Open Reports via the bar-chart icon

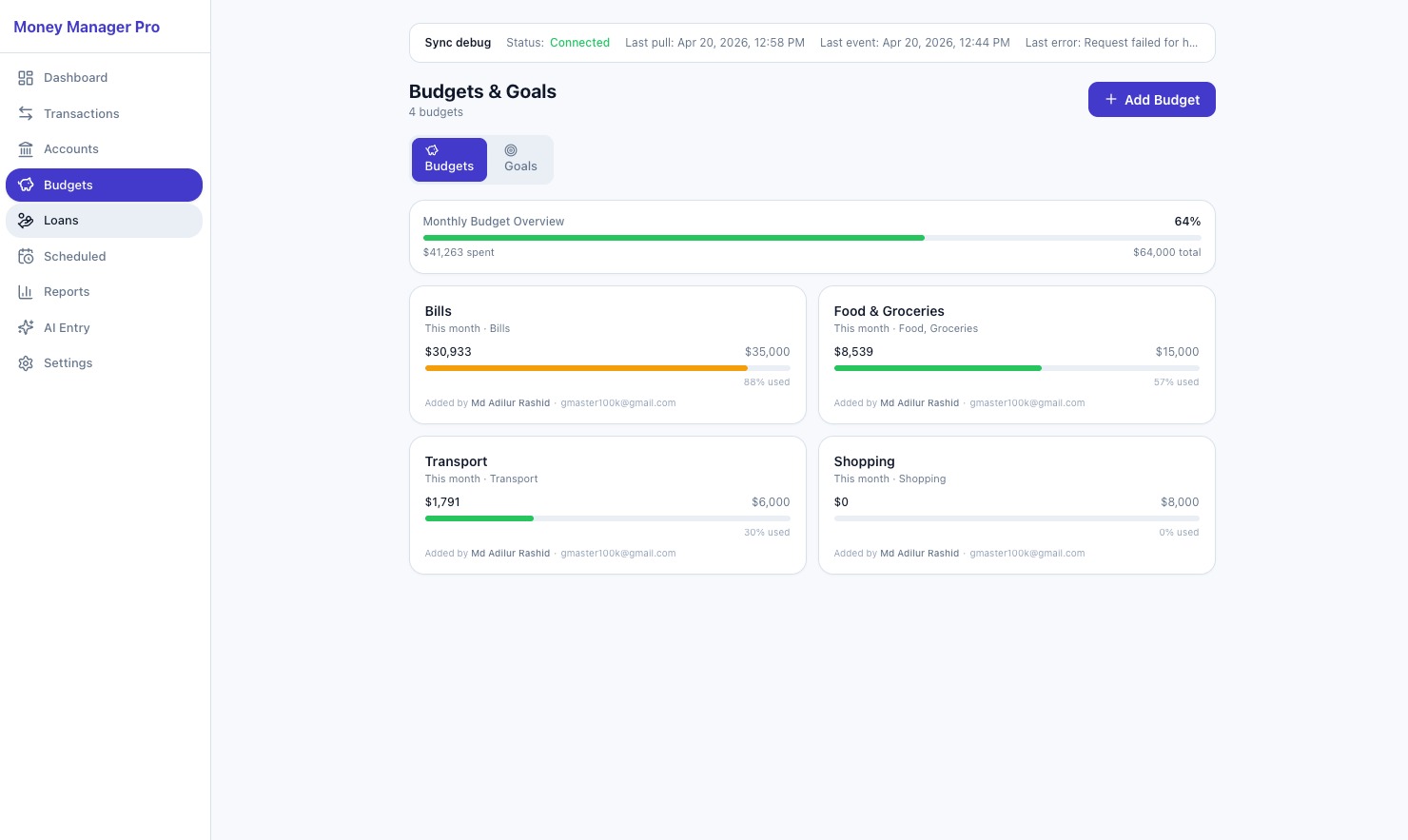26,292
